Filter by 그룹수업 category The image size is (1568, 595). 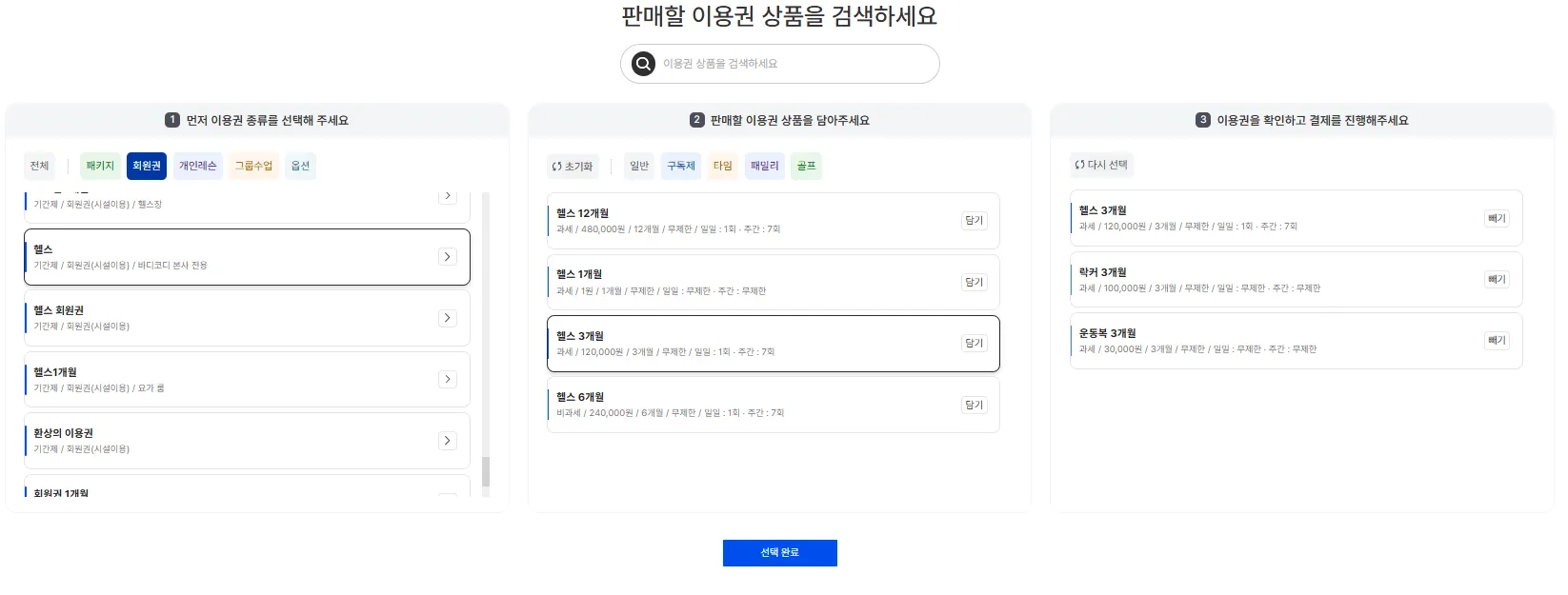tap(253, 166)
